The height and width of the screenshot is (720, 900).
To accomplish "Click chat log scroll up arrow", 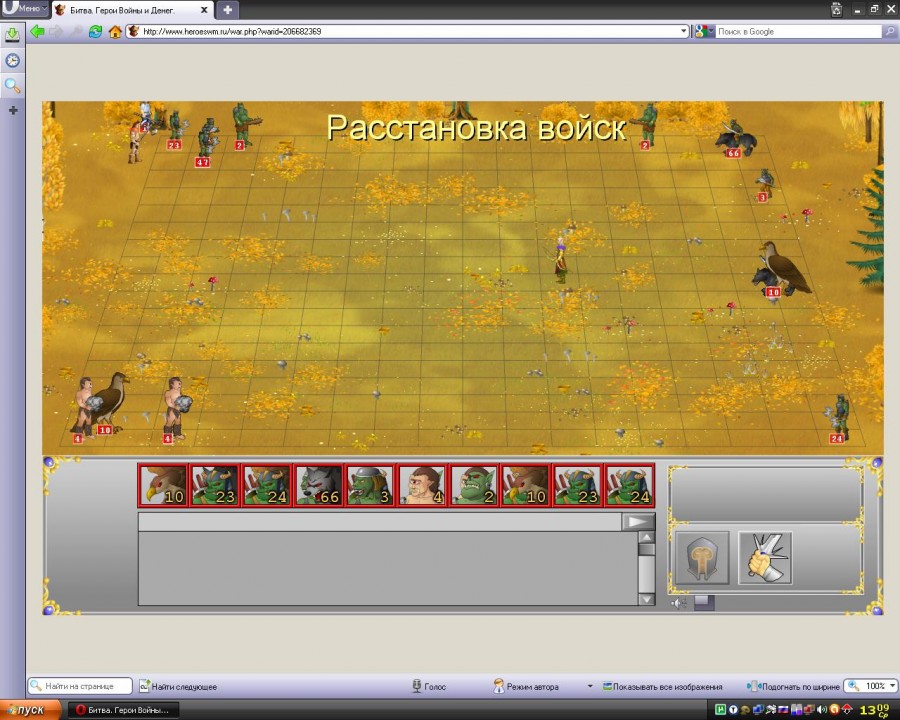I will [x=646, y=538].
